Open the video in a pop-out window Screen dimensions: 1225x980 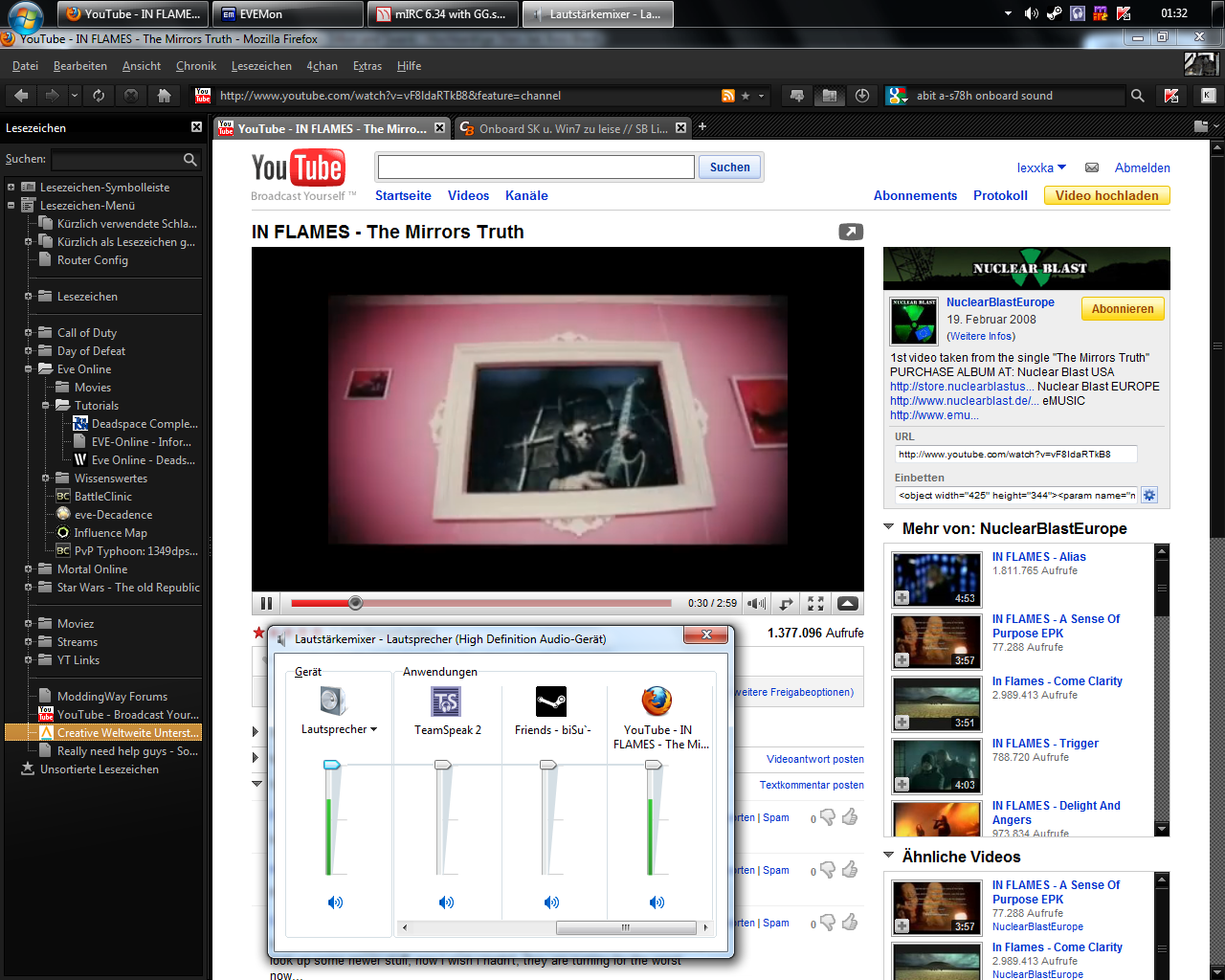pyautogui.click(x=851, y=232)
